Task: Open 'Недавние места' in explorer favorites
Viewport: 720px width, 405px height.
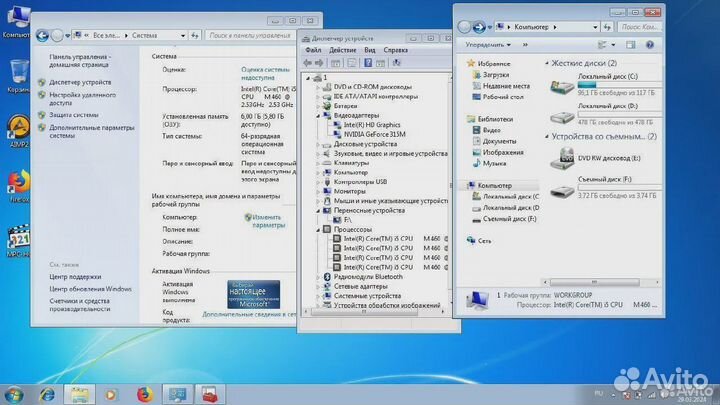Action: click(x=506, y=86)
